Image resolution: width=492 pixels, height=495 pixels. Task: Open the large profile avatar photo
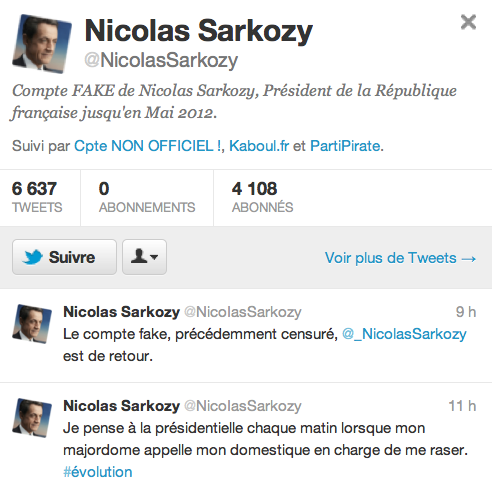tap(42, 43)
